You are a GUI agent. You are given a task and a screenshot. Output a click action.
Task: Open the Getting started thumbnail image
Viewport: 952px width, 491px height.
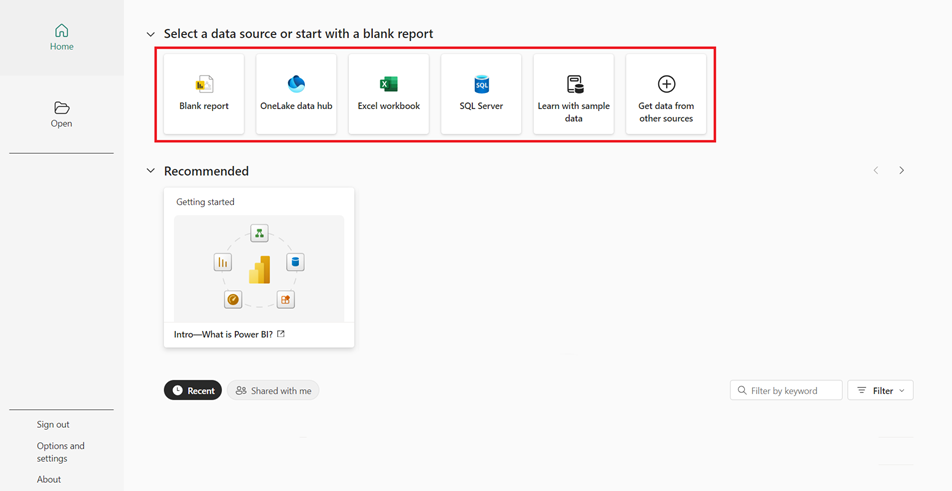point(259,268)
